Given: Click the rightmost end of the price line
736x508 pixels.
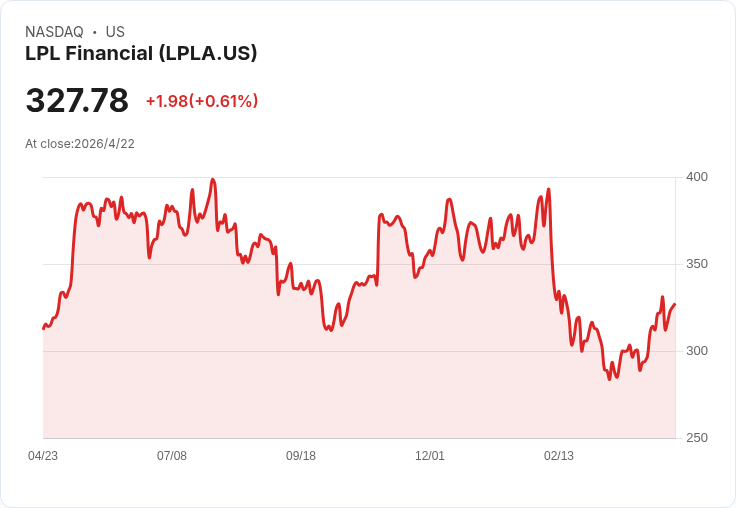Looking at the screenshot, I should coord(675,304).
